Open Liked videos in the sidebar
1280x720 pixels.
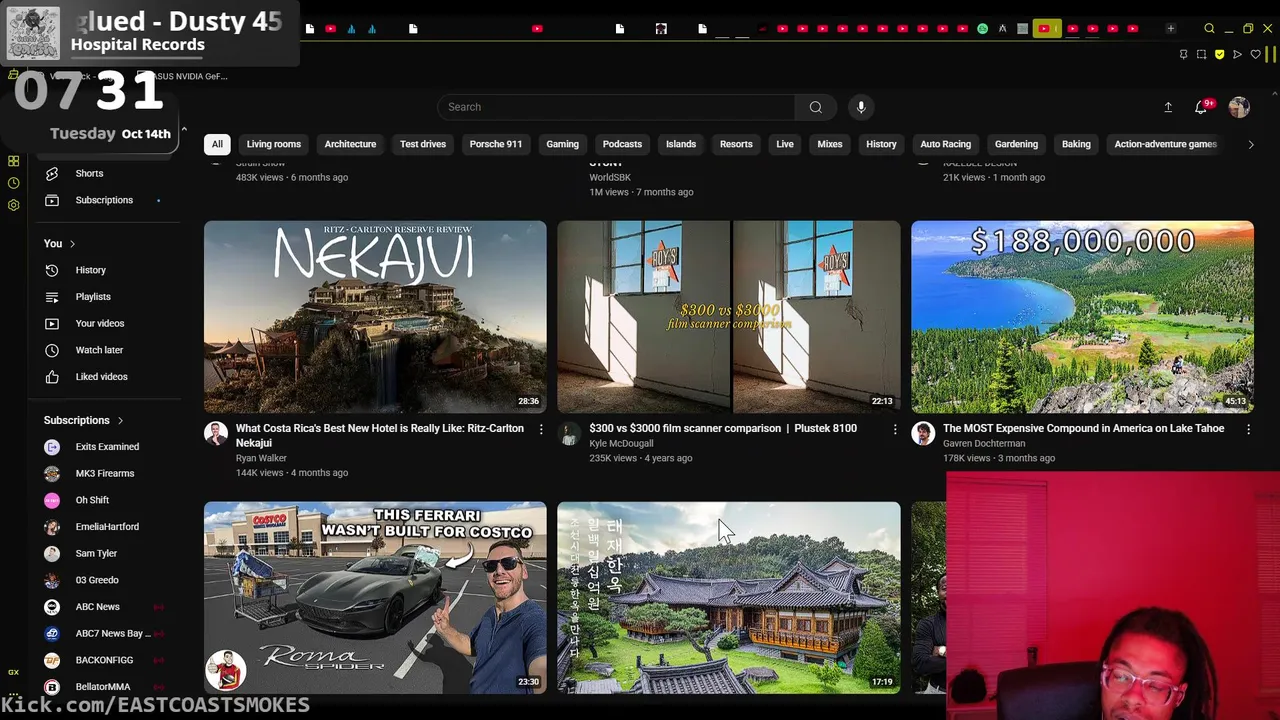[105, 377]
